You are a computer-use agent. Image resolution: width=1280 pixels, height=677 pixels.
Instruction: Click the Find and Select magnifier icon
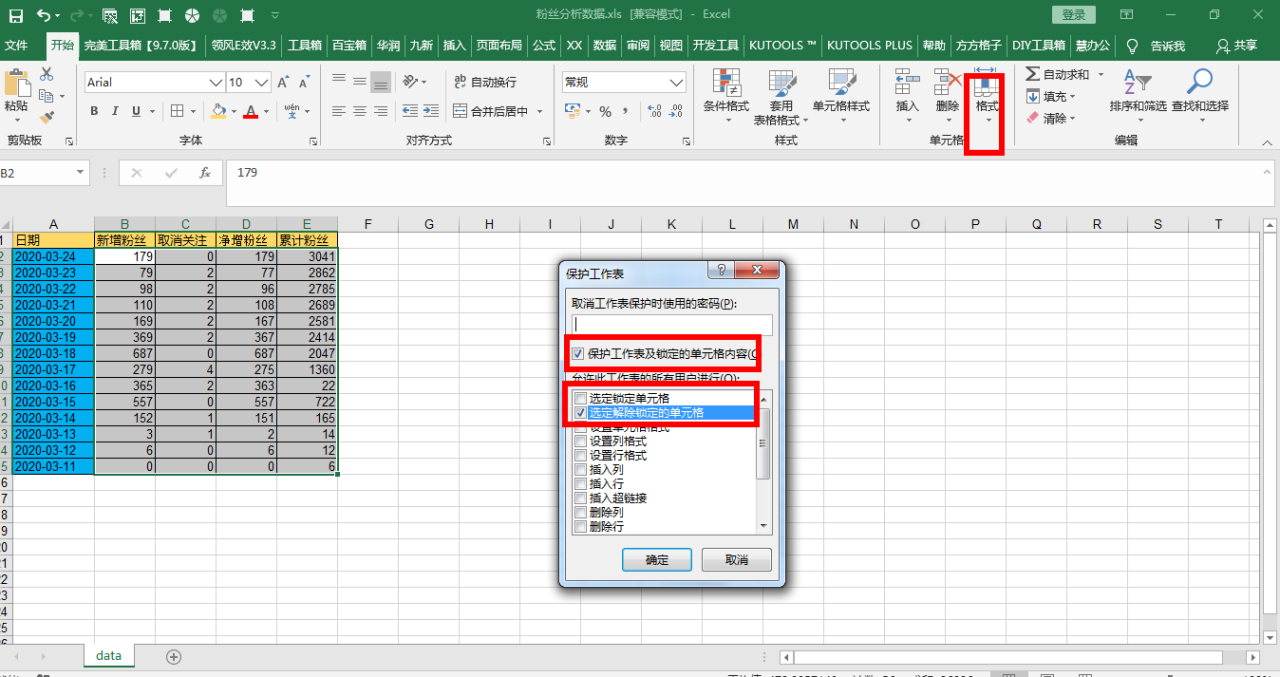tap(1200, 82)
